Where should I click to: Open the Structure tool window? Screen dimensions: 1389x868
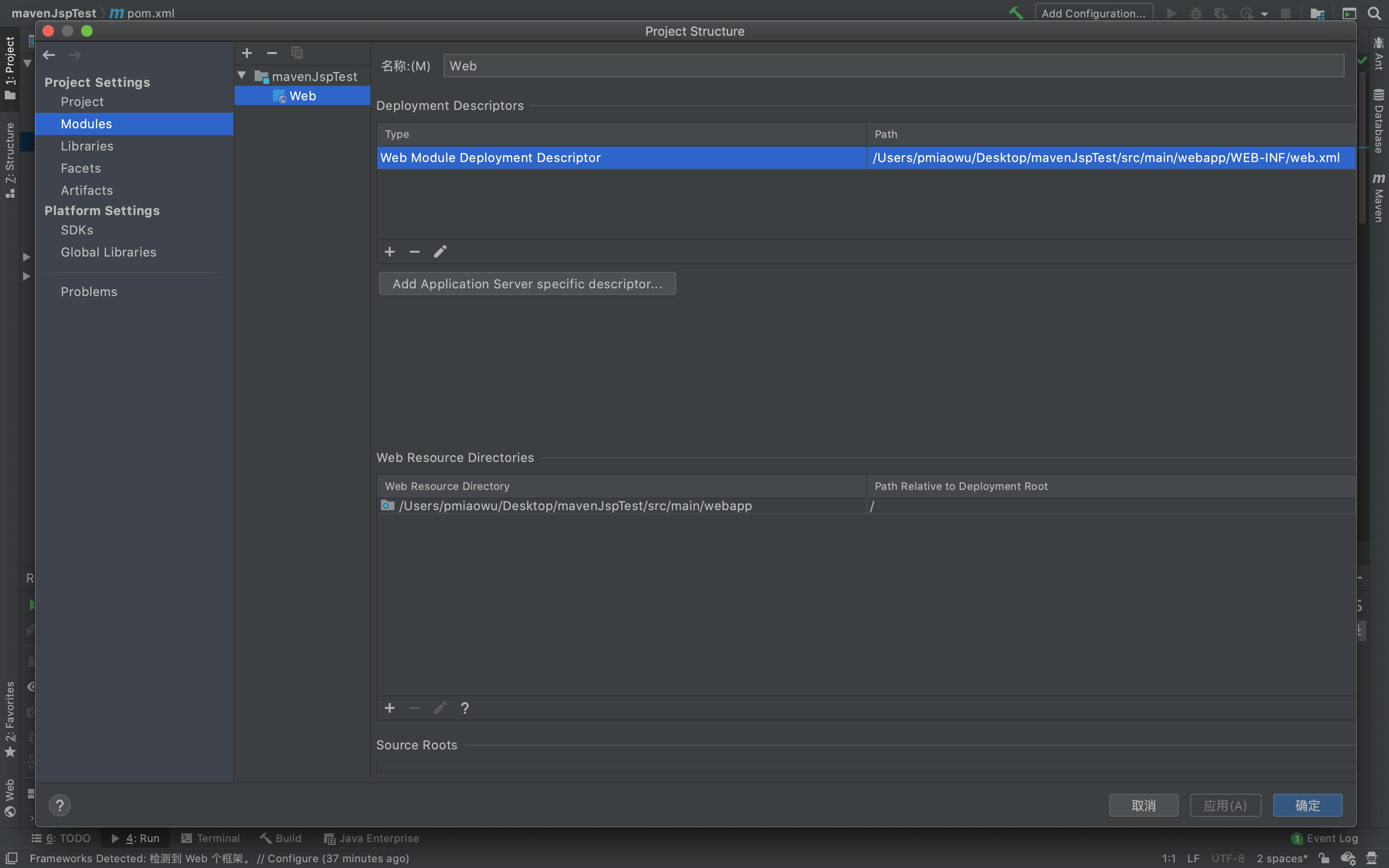click(x=10, y=160)
